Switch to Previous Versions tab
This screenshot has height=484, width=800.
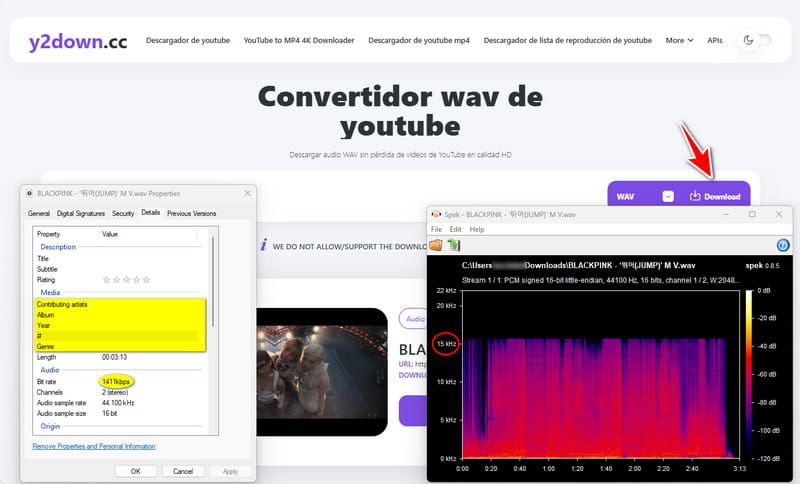pyautogui.click(x=191, y=213)
